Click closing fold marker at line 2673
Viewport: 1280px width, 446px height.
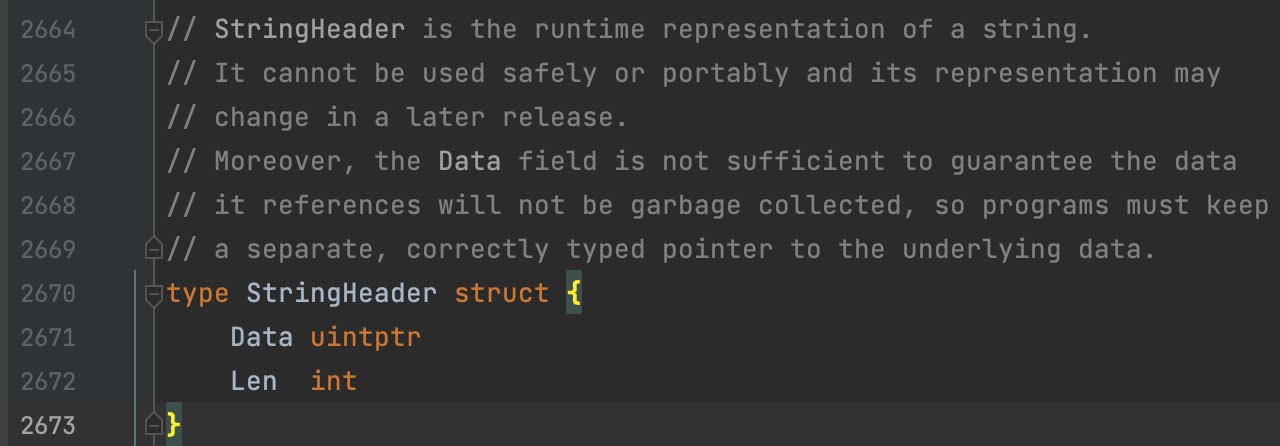click(x=153, y=425)
